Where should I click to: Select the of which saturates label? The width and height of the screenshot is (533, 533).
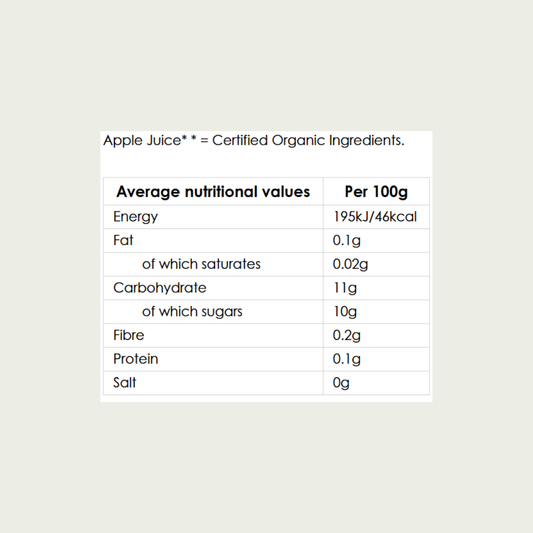click(x=201, y=264)
